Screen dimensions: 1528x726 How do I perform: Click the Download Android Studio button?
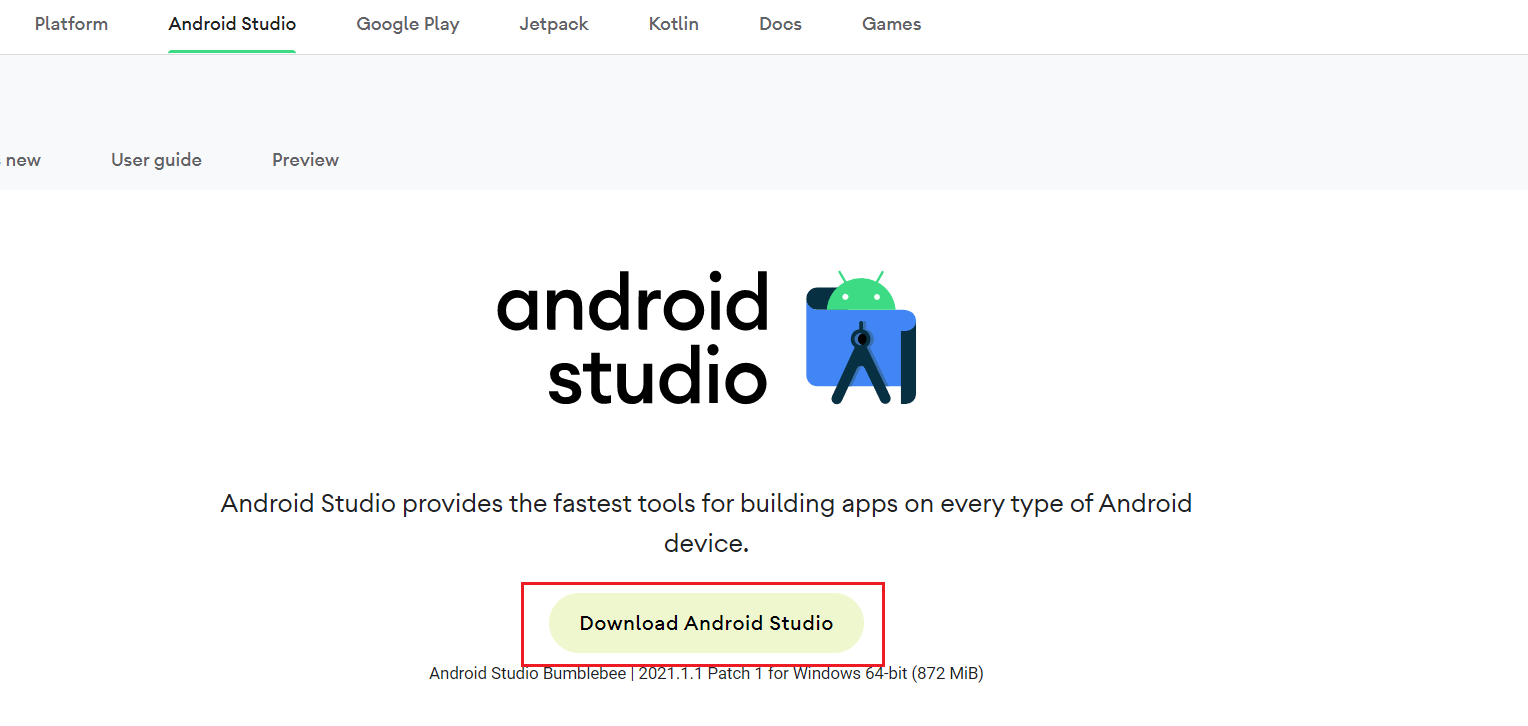(706, 623)
